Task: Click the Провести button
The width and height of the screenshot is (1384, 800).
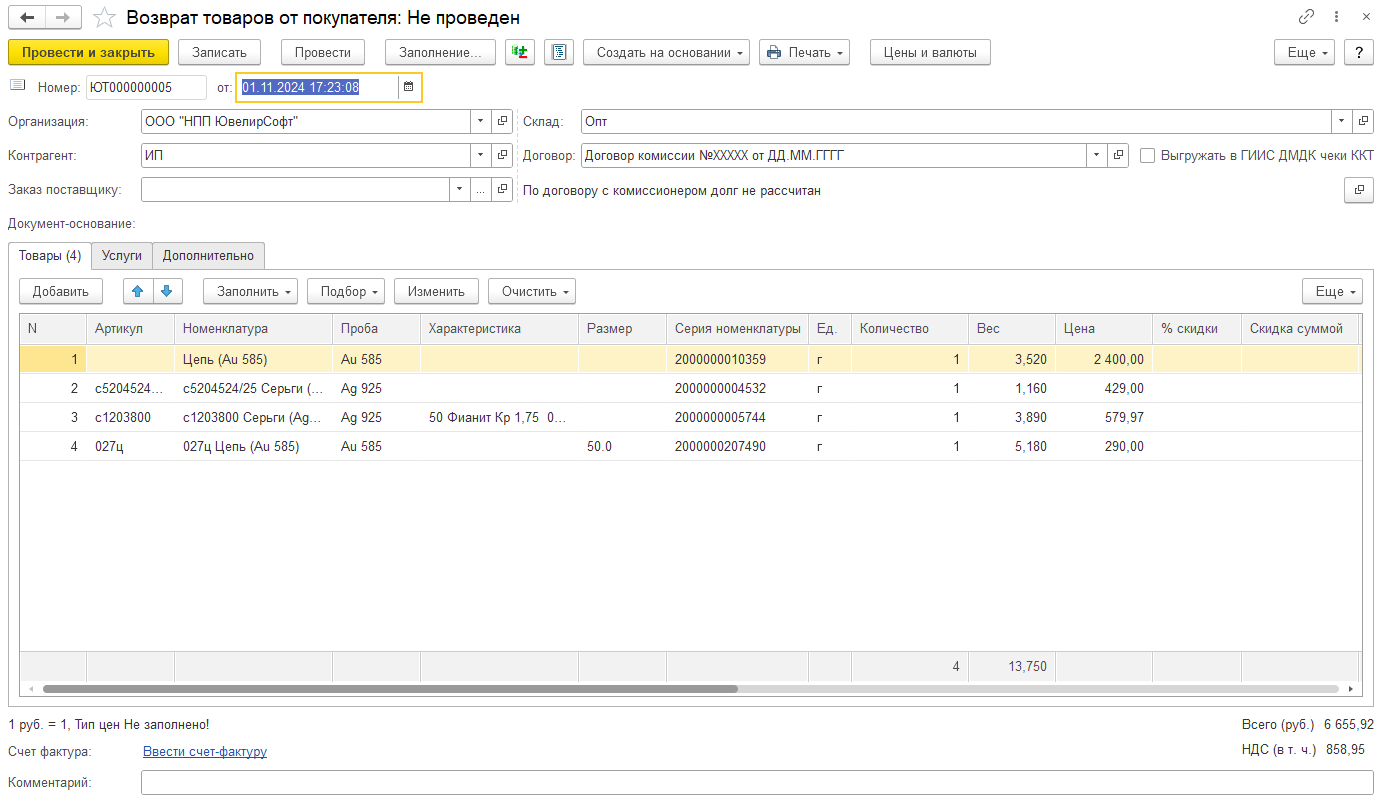Action: point(323,52)
